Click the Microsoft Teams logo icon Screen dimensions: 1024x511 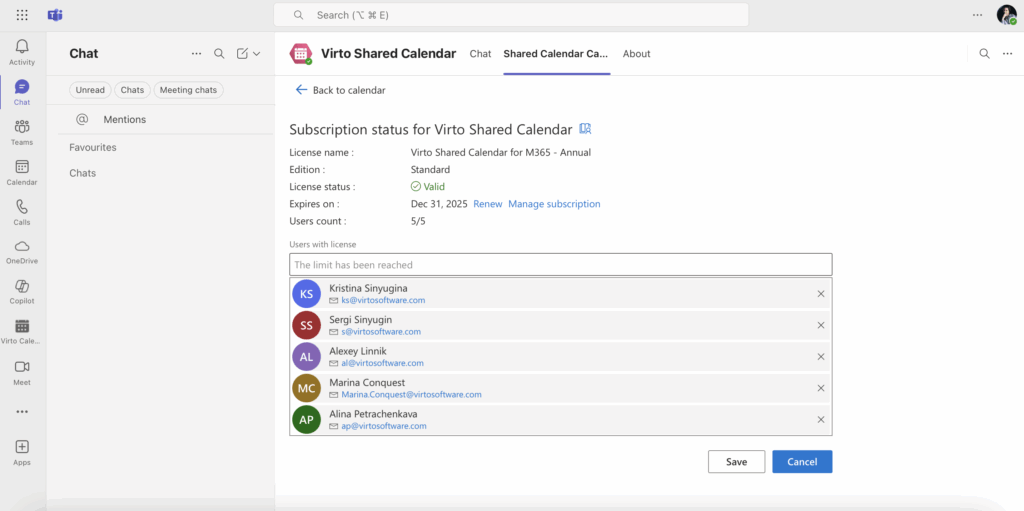tap(55, 15)
